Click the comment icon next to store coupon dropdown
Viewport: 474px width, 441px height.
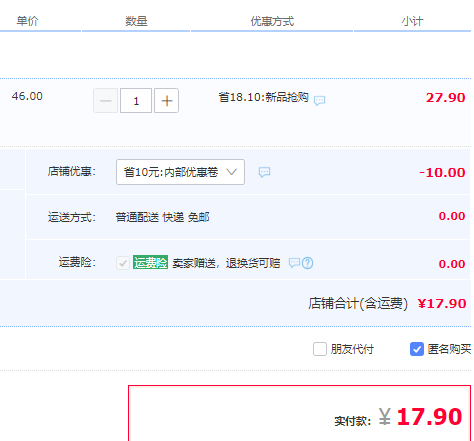point(264,172)
